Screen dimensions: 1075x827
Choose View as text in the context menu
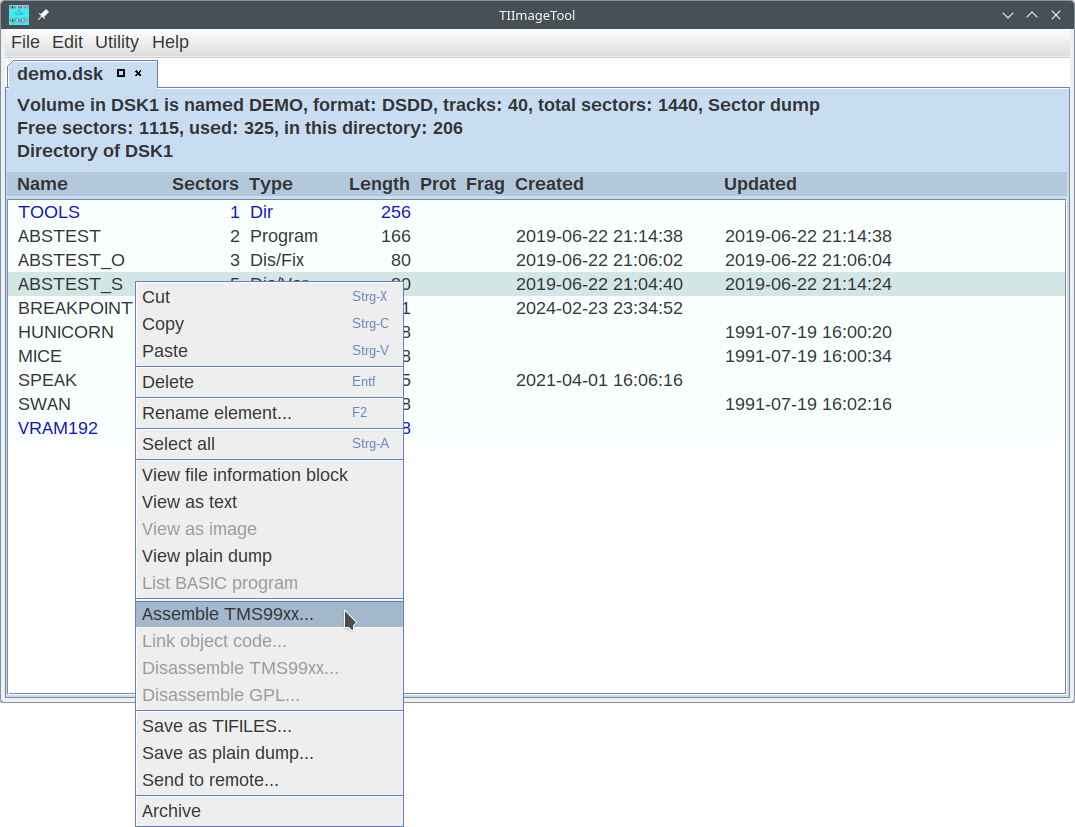click(x=190, y=502)
